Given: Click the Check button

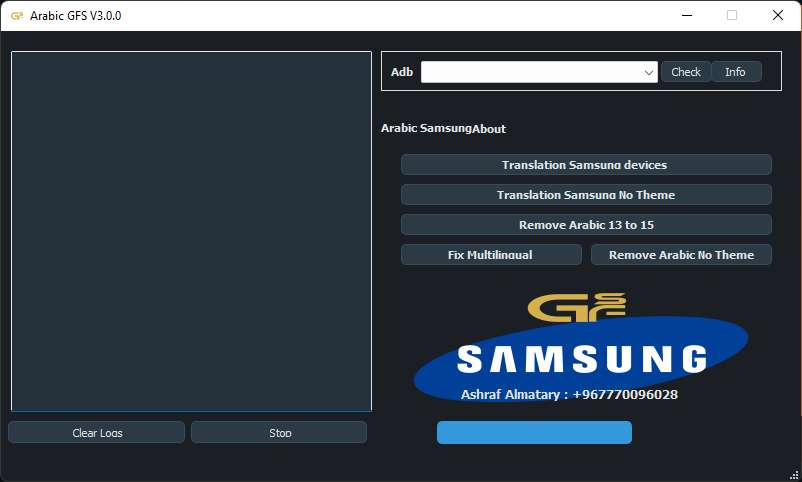Looking at the screenshot, I should coord(686,72).
